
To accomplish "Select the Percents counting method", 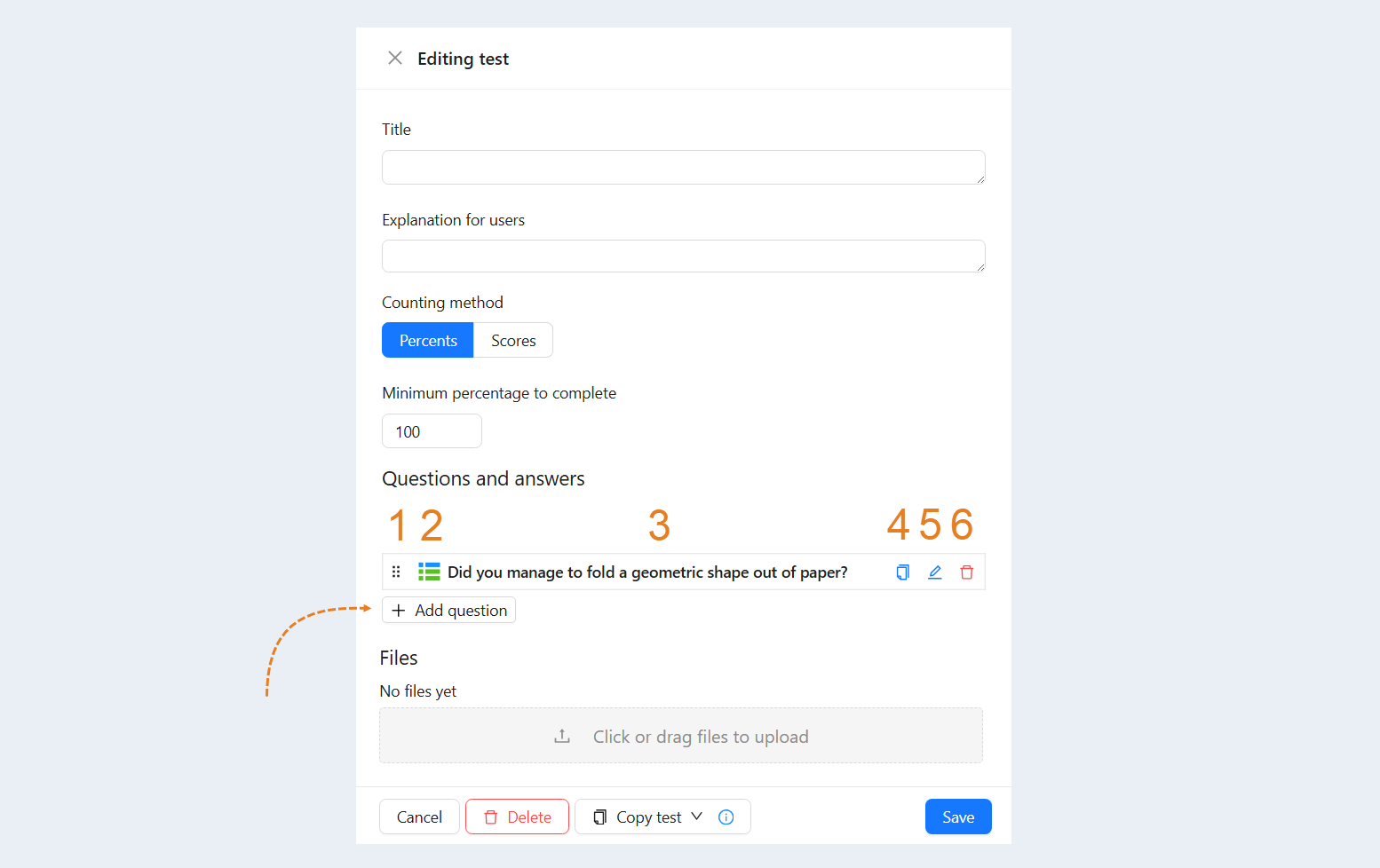I will tap(428, 340).
